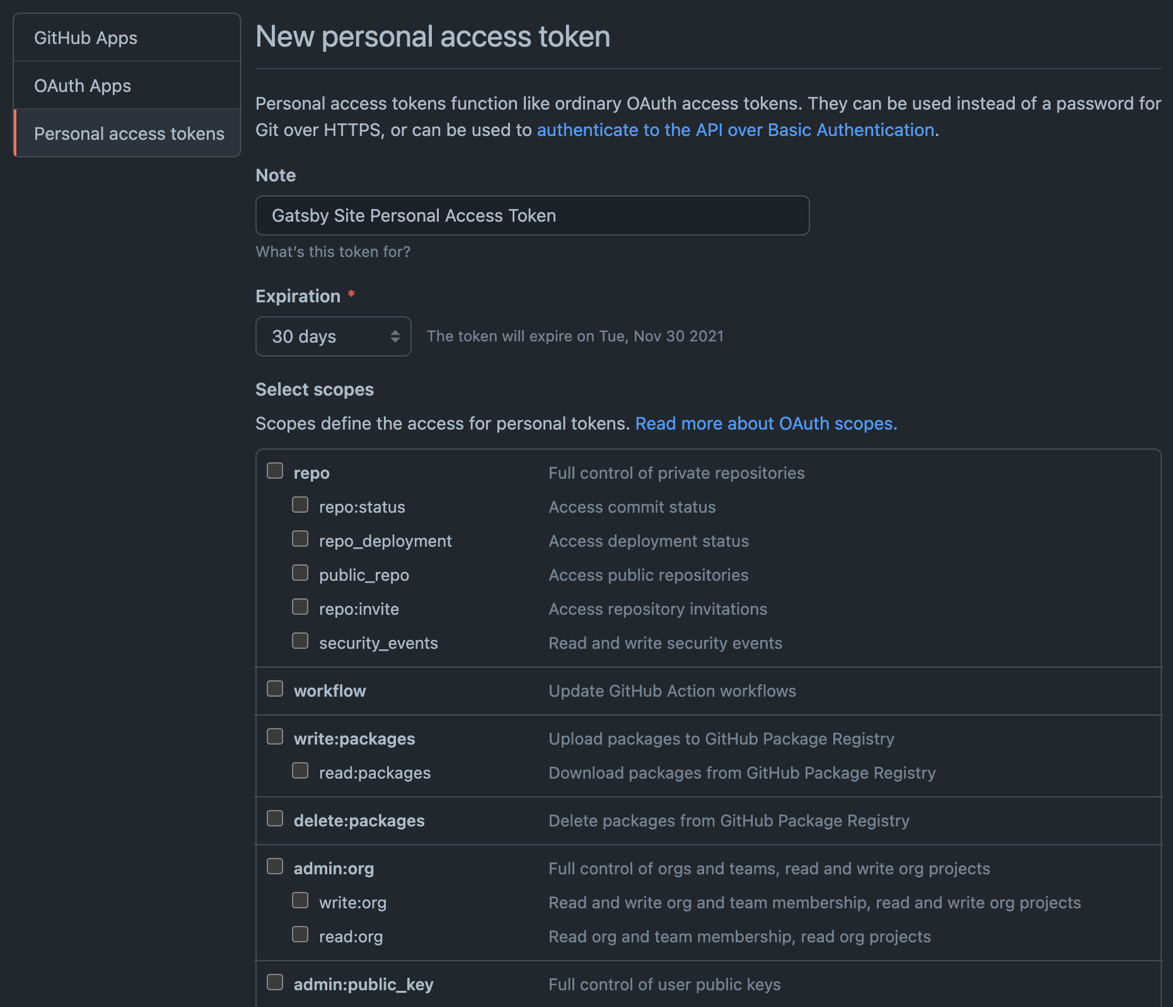Select the write:org scope
This screenshot has height=1007, width=1173.
300,900
